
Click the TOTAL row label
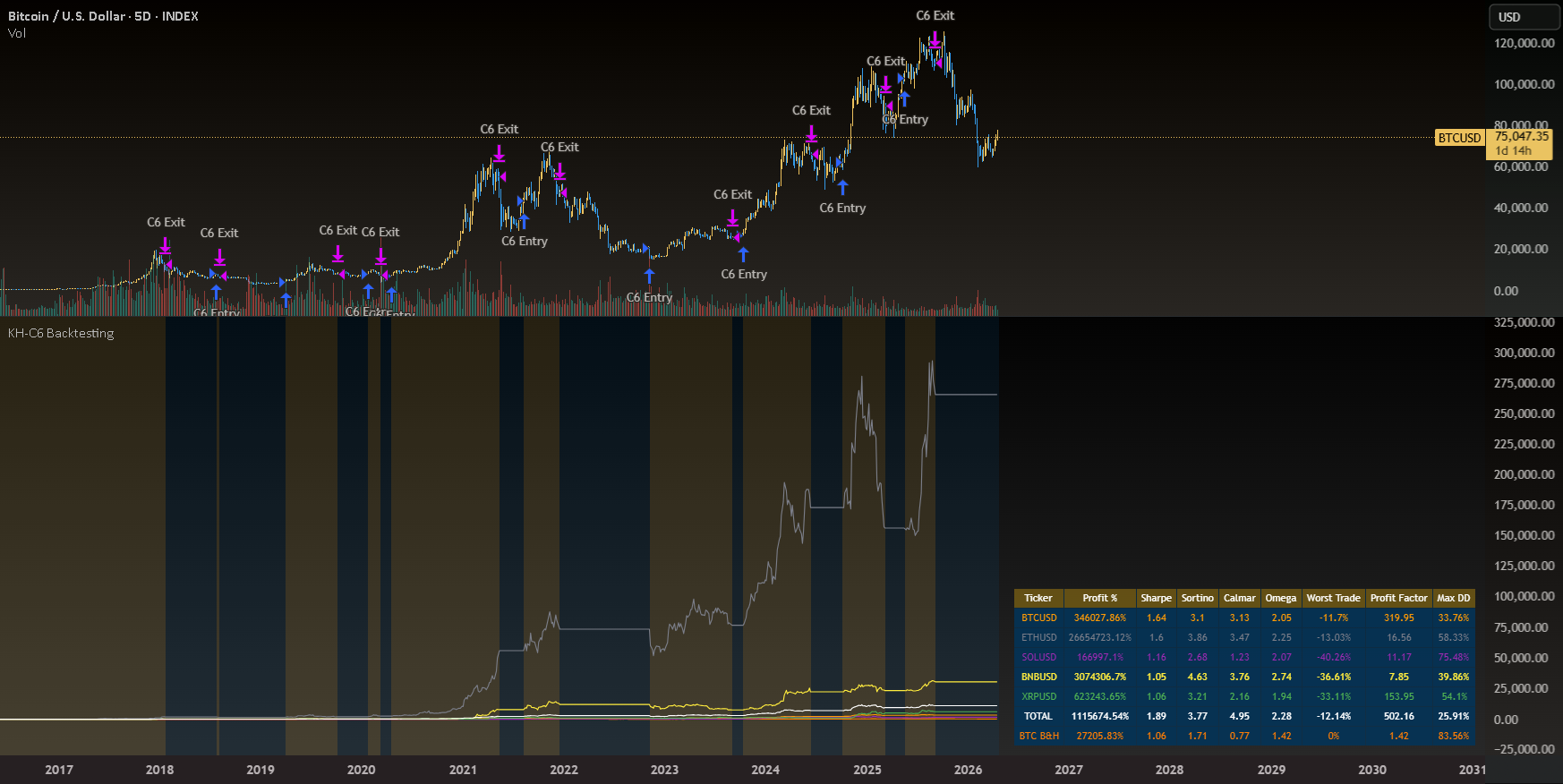(1038, 716)
